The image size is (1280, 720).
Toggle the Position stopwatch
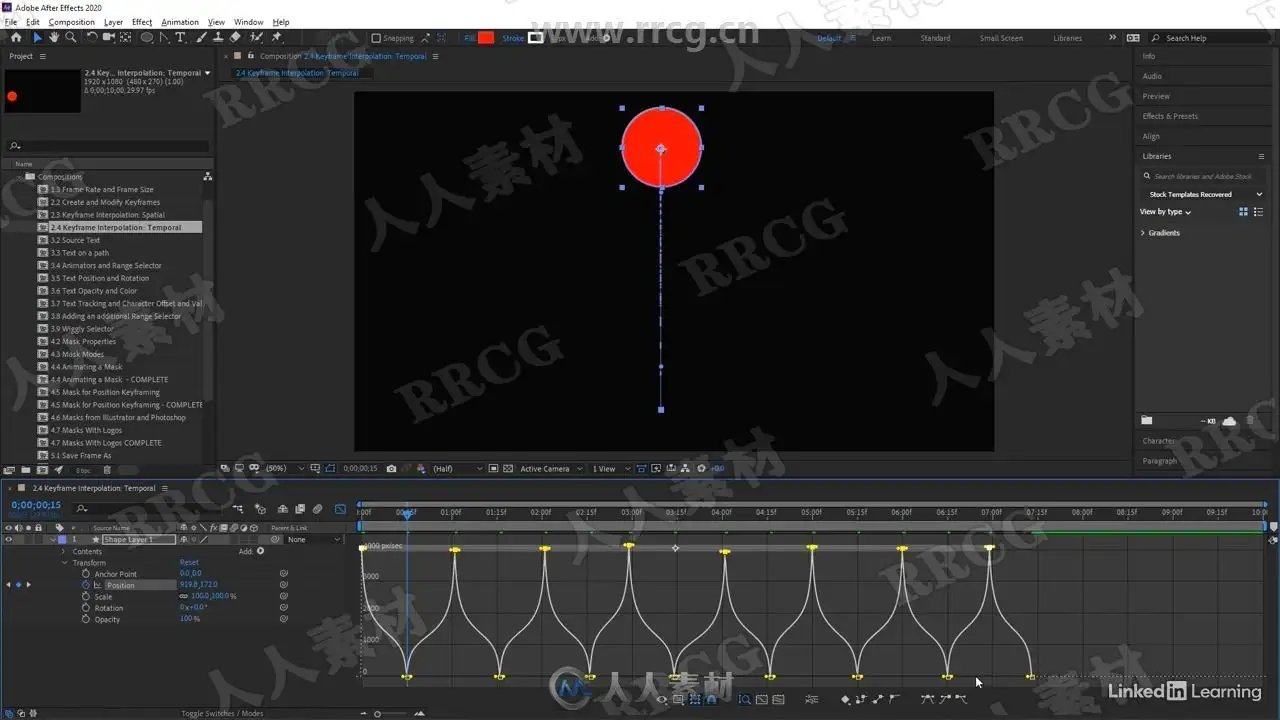86,585
